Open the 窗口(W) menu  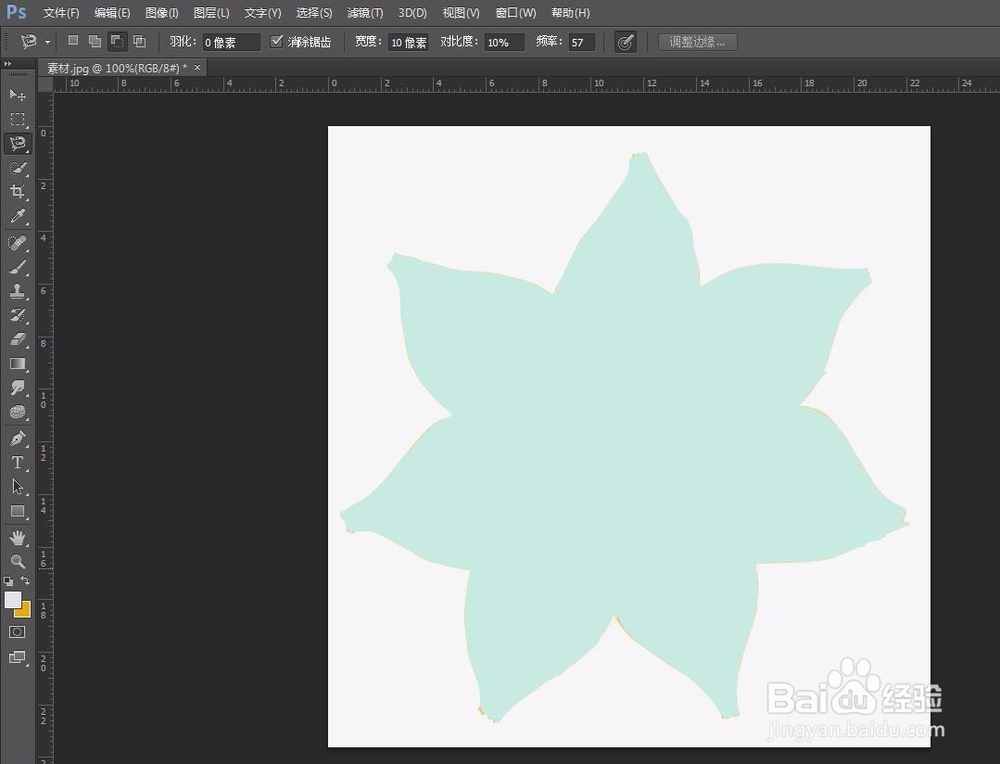tap(515, 13)
